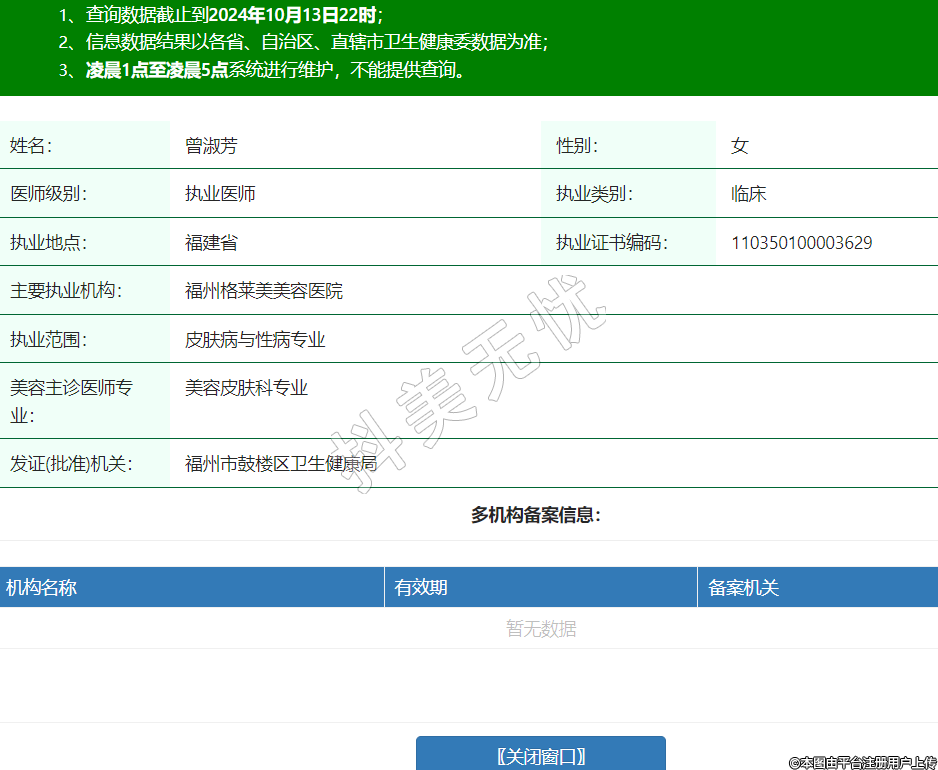Select the 执业证书编码 number value
The height and width of the screenshot is (770, 938).
pyautogui.click(x=801, y=243)
